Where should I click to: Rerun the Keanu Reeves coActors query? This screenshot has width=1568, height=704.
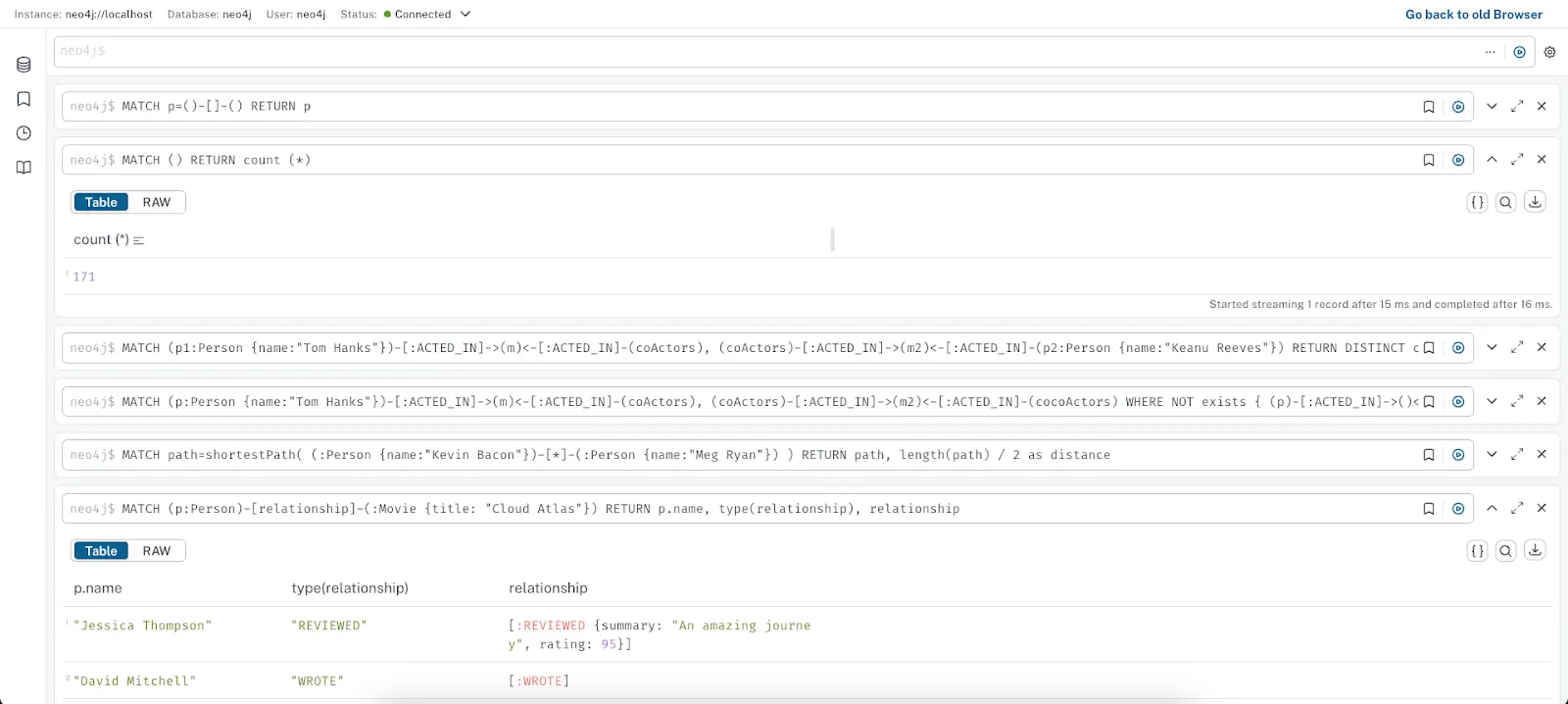coord(1458,348)
